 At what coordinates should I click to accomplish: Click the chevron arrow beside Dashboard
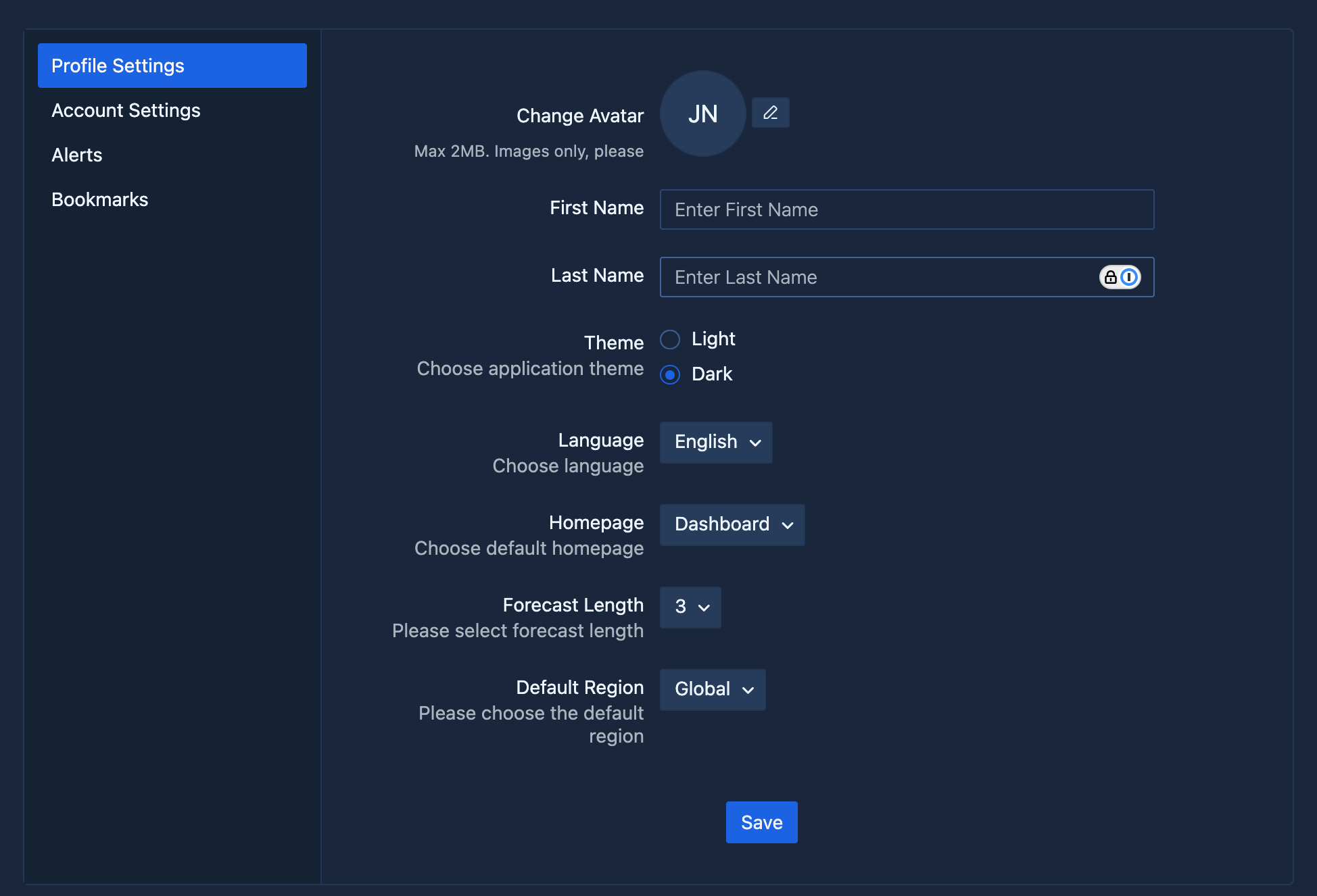(788, 526)
